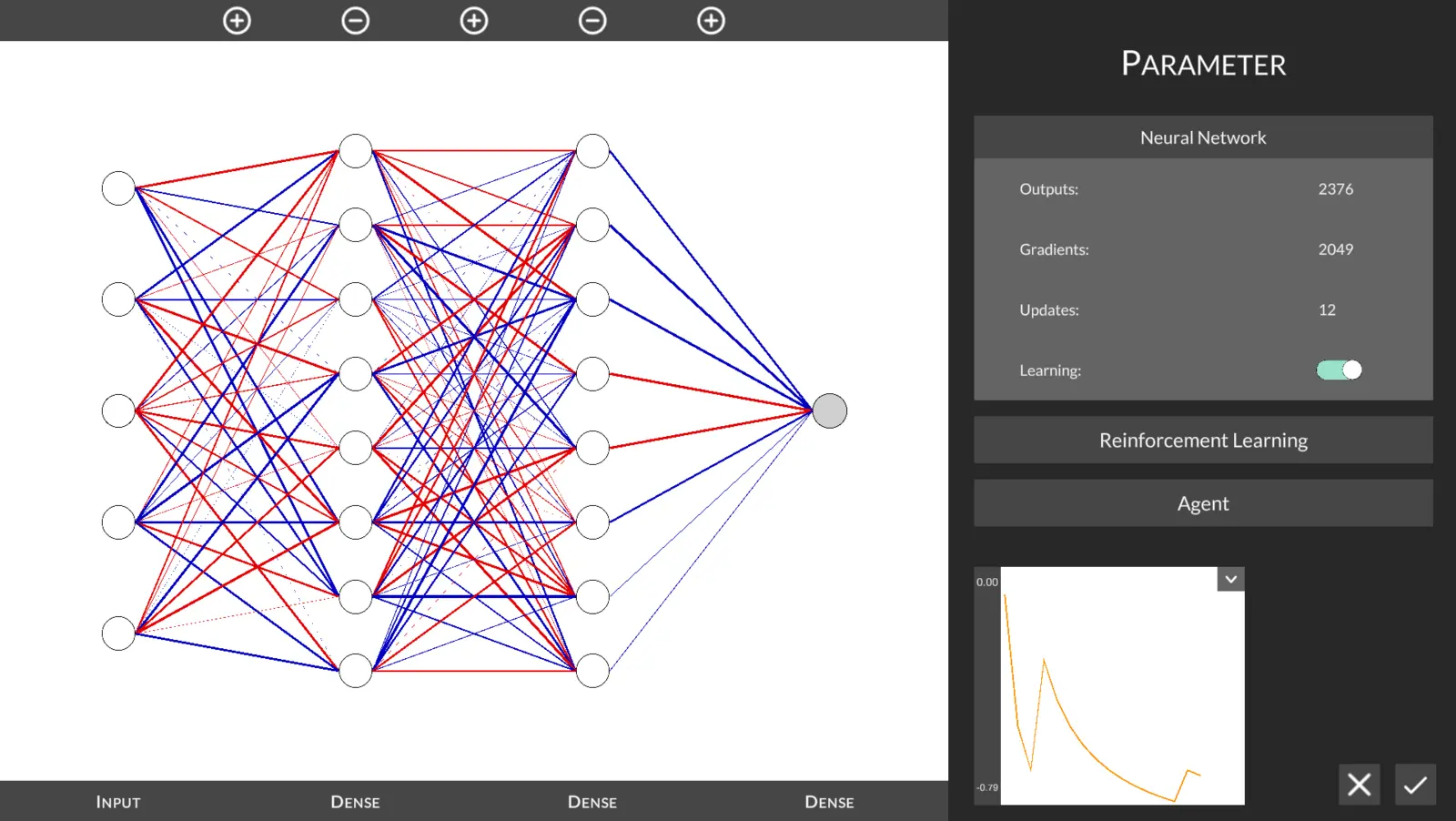
Task: Click the plus icon between the dense layers
Action: [474, 20]
